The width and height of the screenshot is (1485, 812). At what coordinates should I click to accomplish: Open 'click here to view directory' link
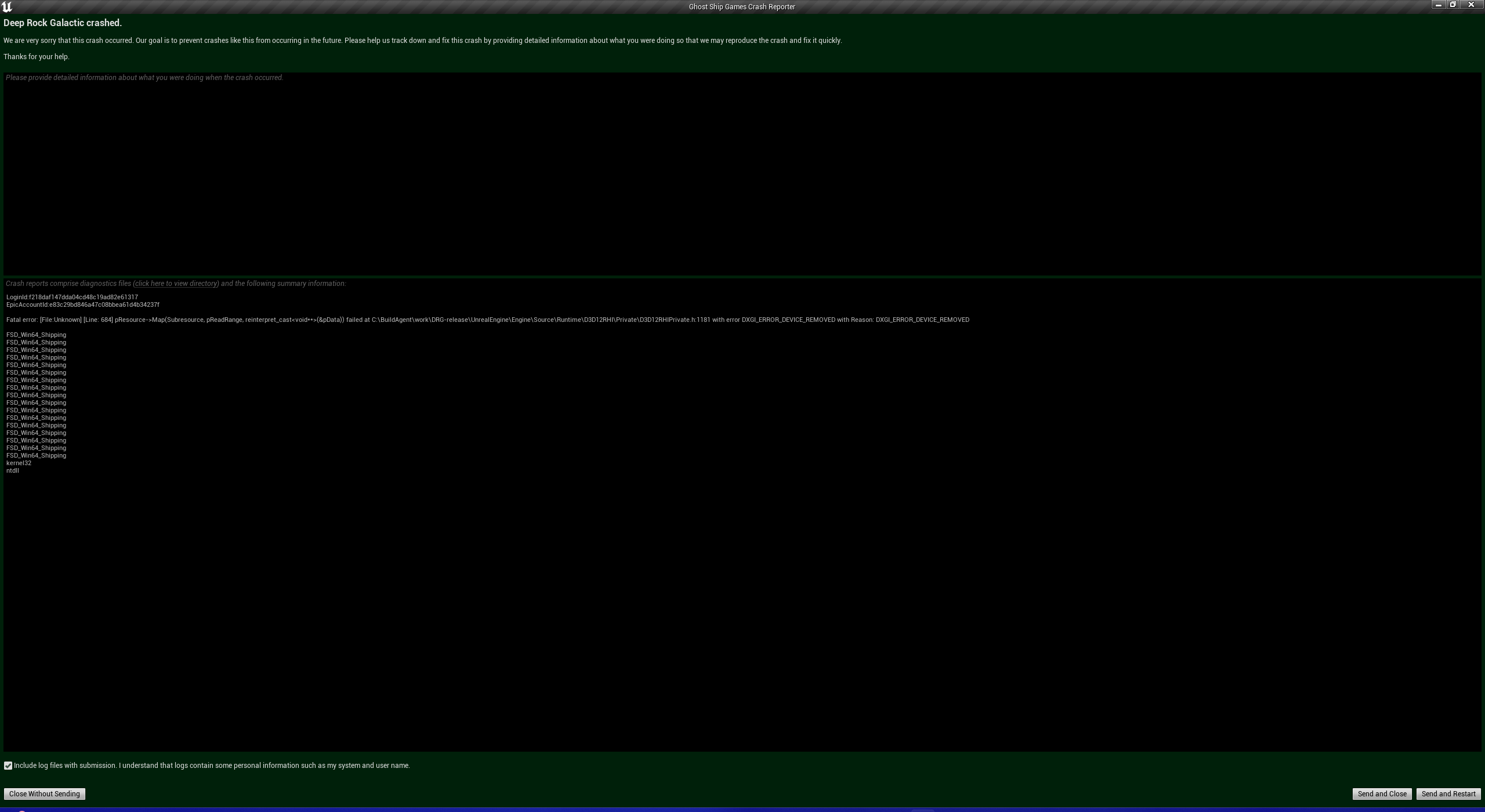point(176,284)
